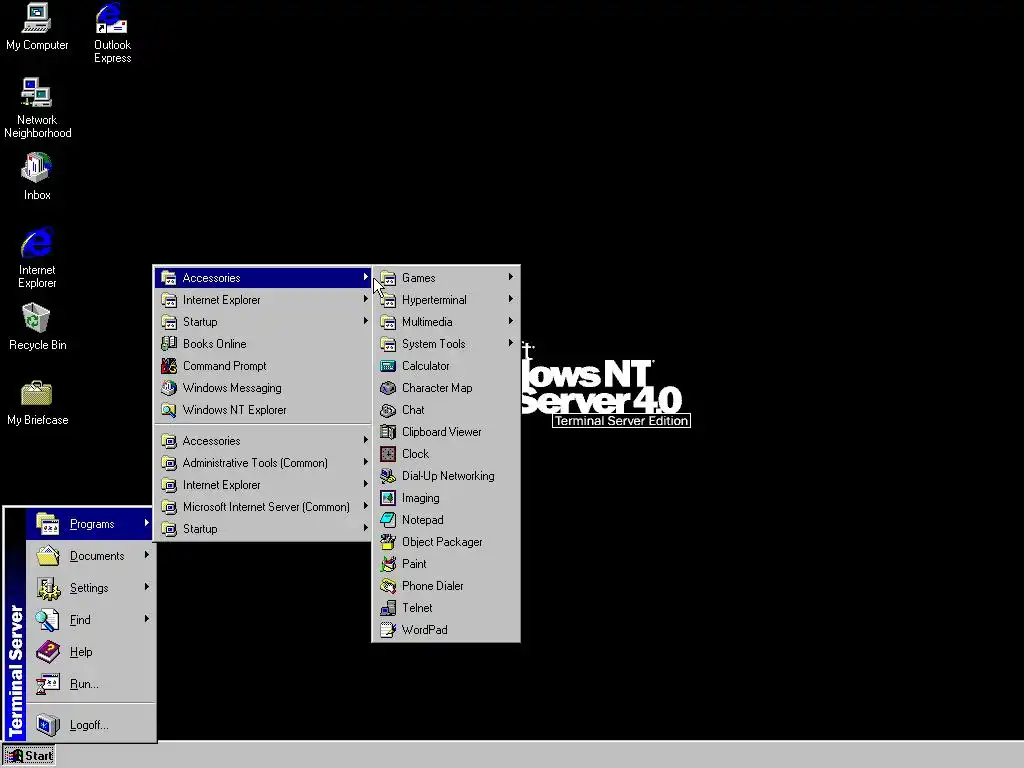Open Telnet from Accessories menu

click(x=446, y=608)
